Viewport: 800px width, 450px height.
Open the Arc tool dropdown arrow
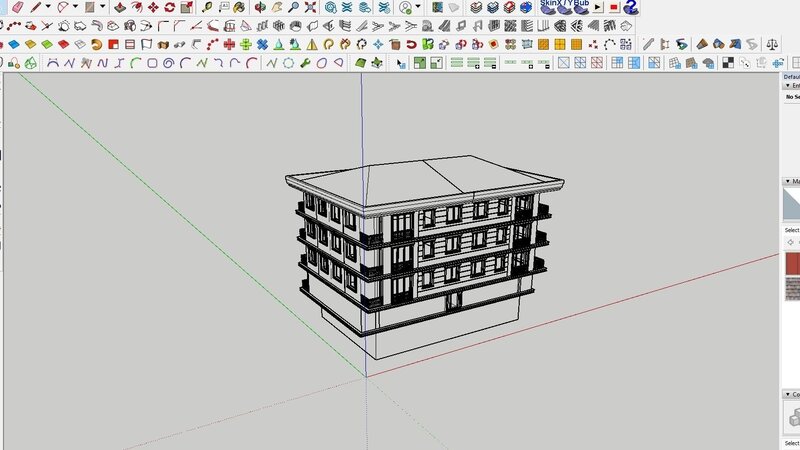(x=75, y=7)
